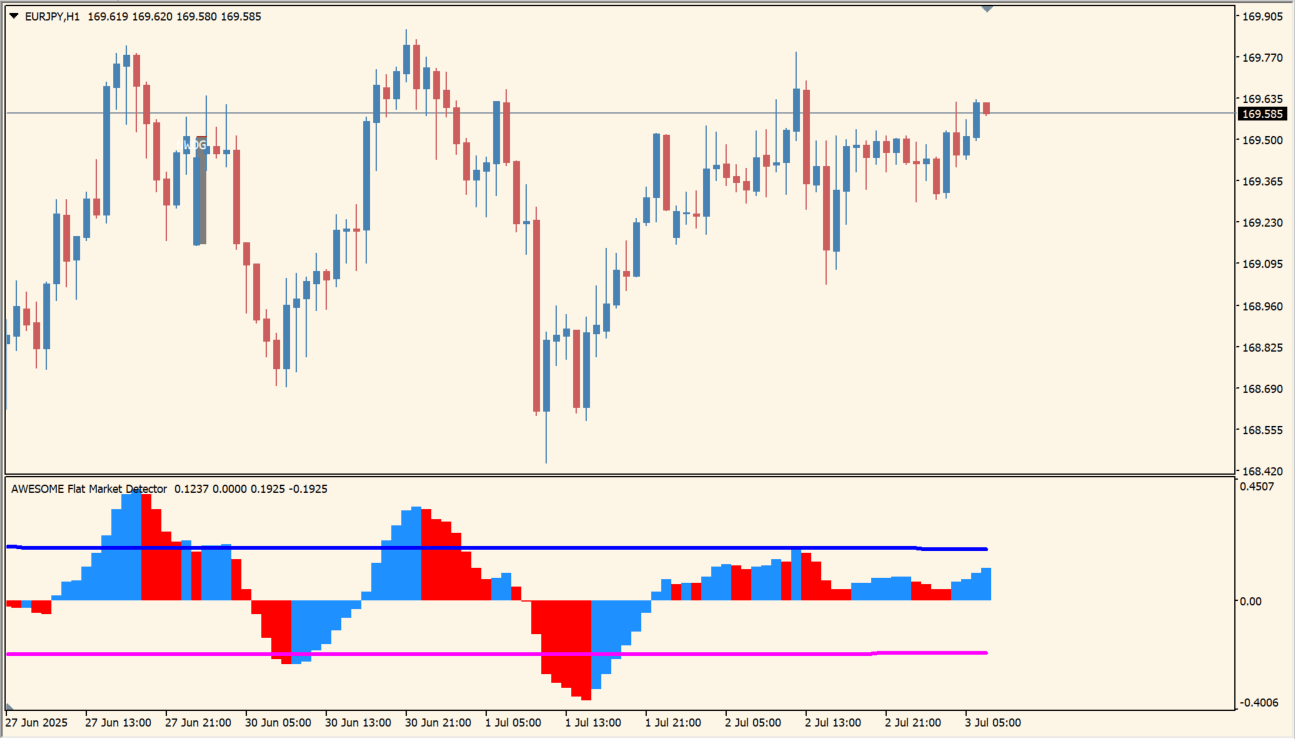
Task: Click the AWESOME Flat Market Detector label
Action: (x=89, y=489)
